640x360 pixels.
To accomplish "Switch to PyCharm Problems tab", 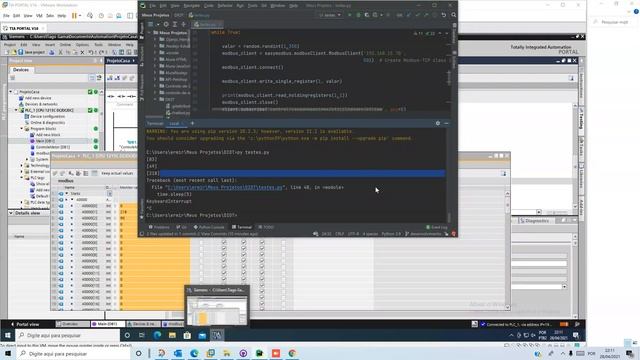I will [x=159, y=227].
